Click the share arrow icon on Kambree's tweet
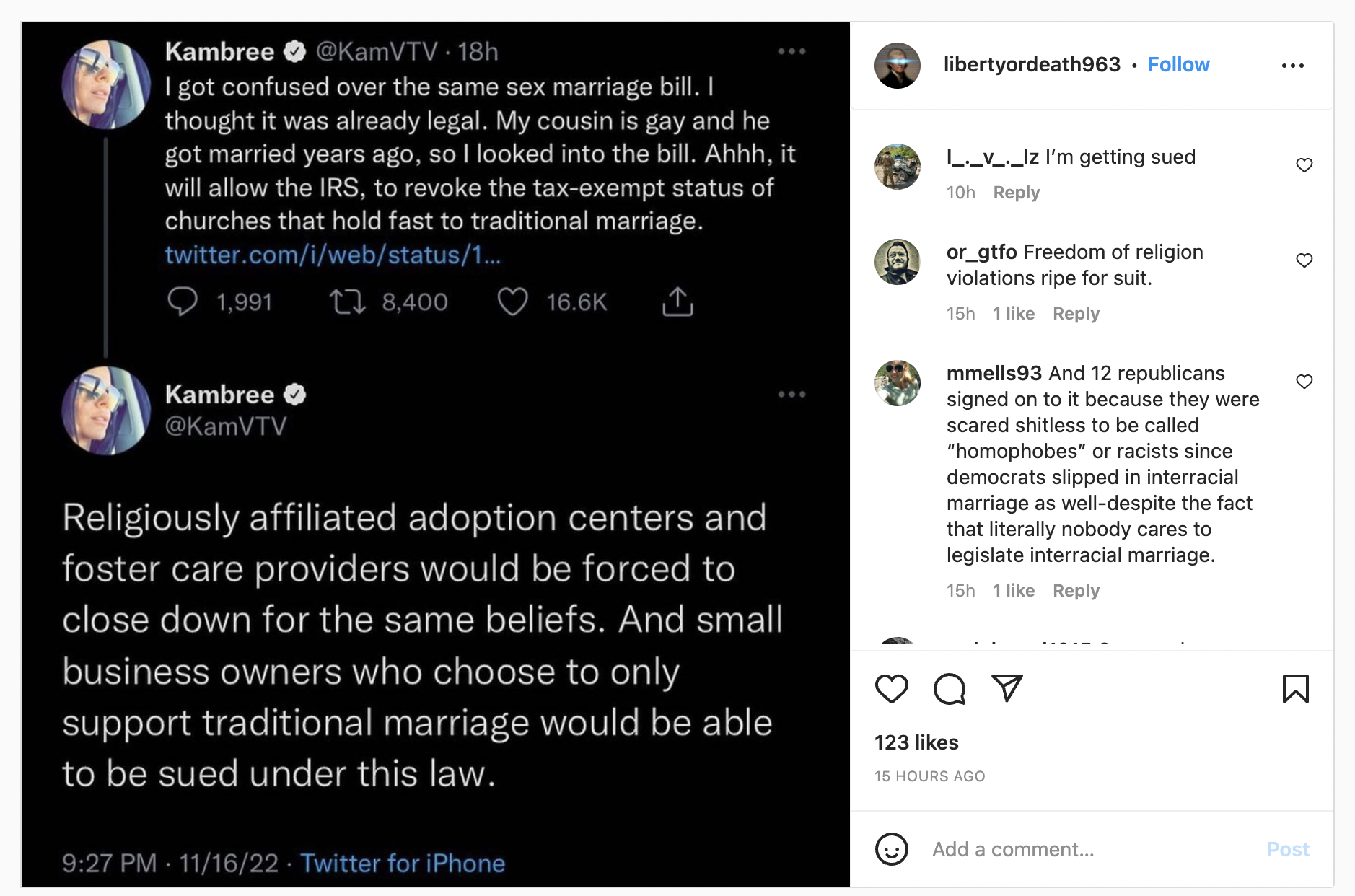The width and height of the screenshot is (1355, 896). pyautogui.click(x=677, y=302)
